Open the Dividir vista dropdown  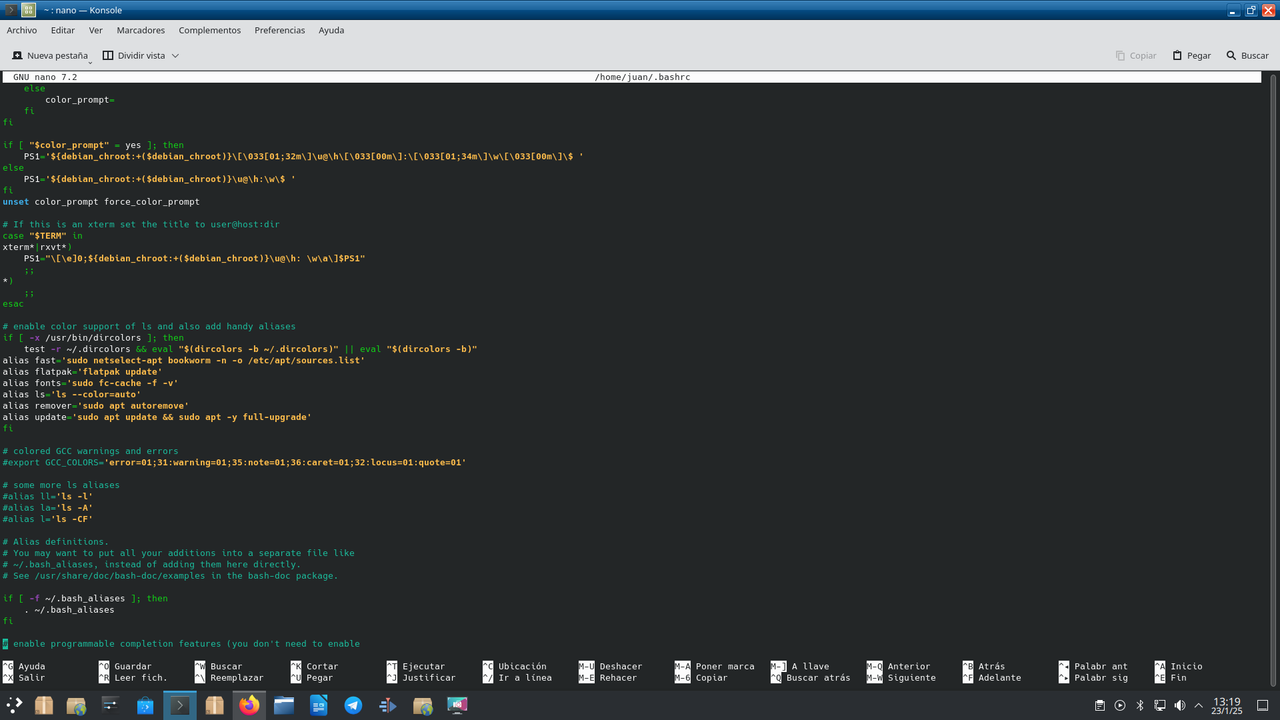point(140,56)
